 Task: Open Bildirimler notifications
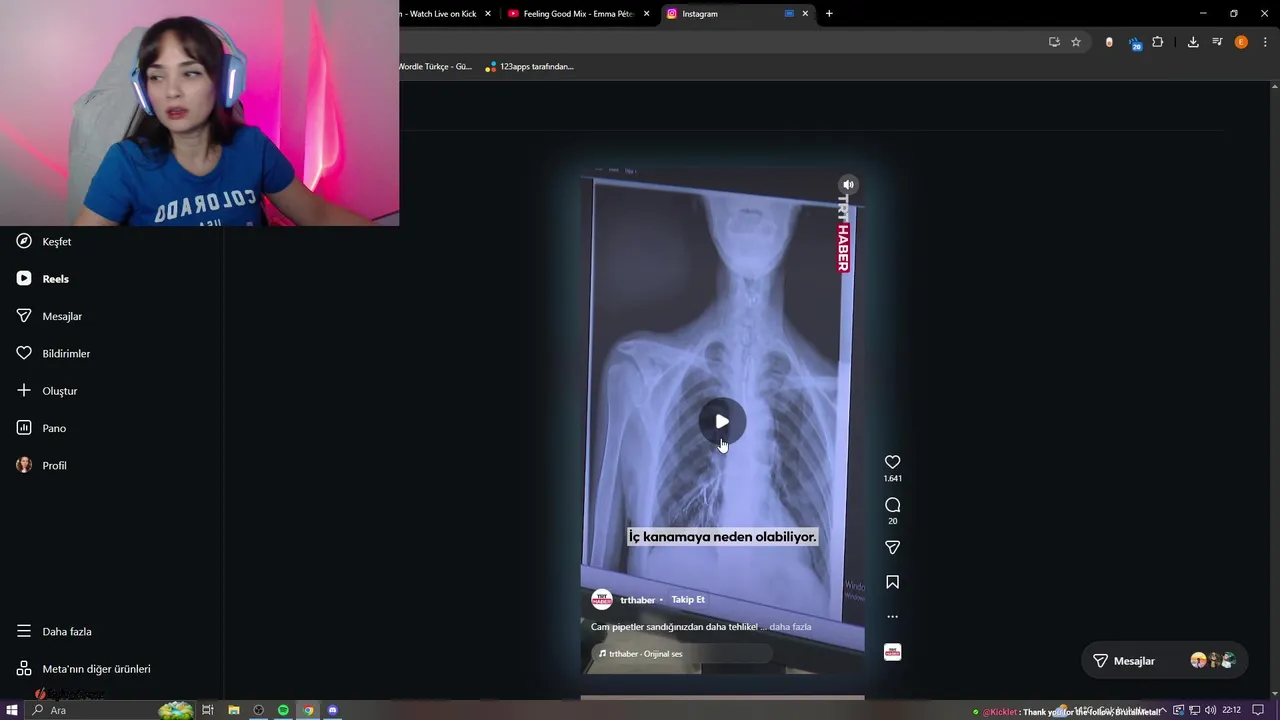[54, 353]
